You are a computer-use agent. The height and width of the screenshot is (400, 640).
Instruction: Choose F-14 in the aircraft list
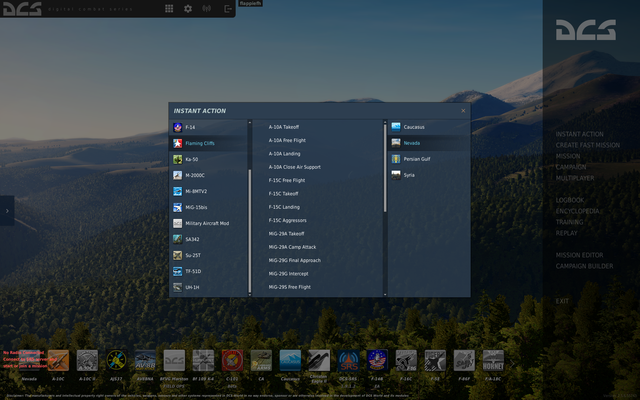(208, 127)
